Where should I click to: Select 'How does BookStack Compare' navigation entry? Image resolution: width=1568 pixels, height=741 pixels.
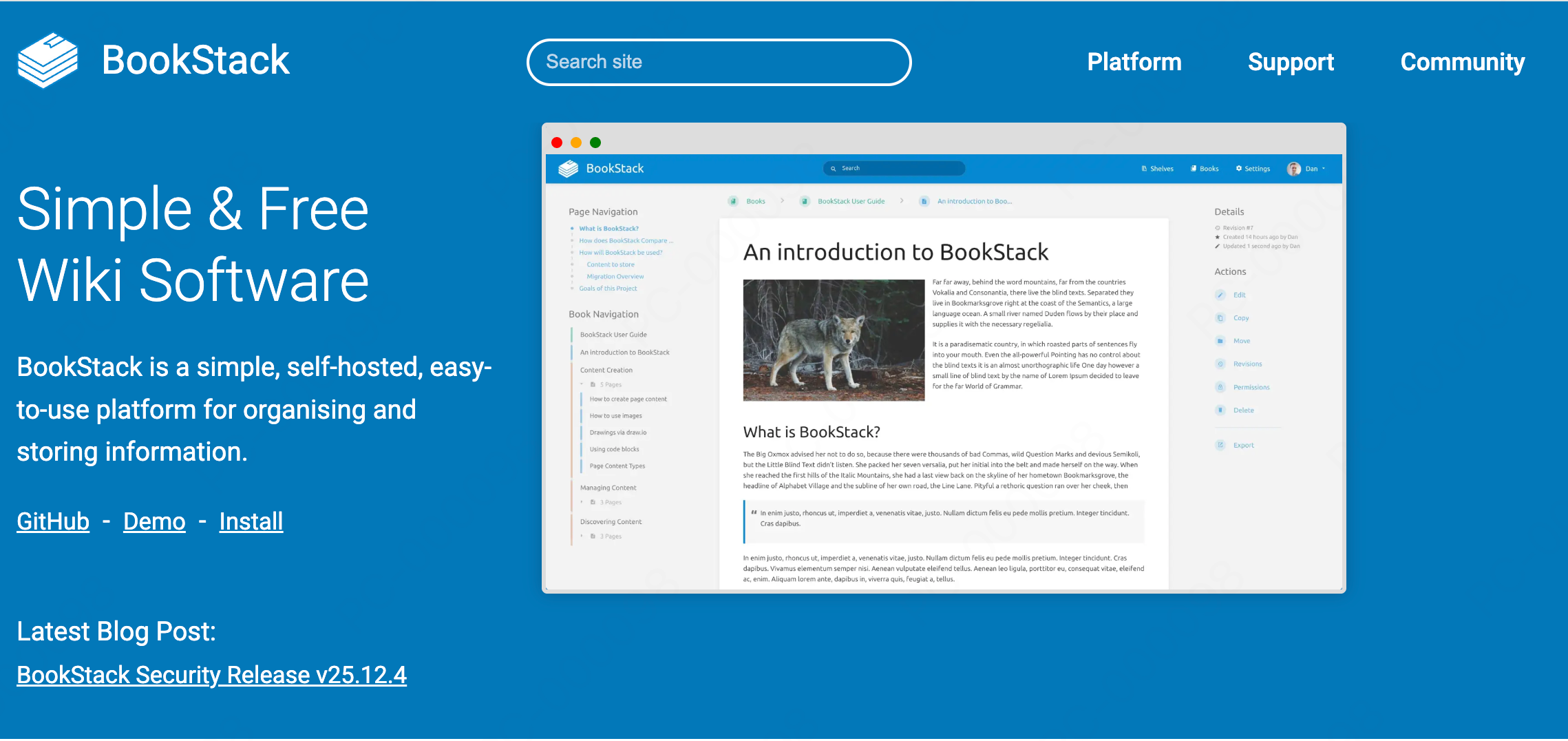626,241
